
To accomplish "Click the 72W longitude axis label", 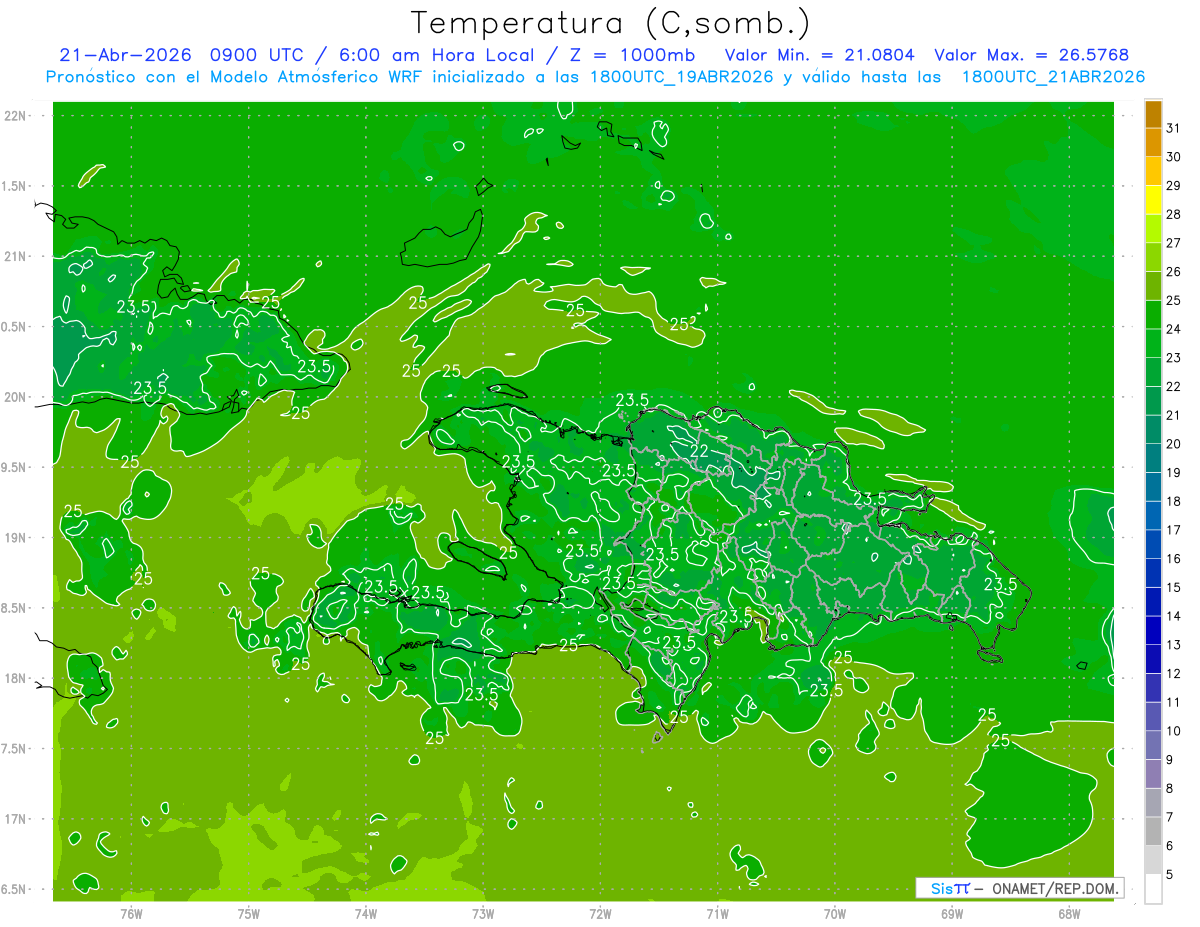I will pyautogui.click(x=600, y=913).
